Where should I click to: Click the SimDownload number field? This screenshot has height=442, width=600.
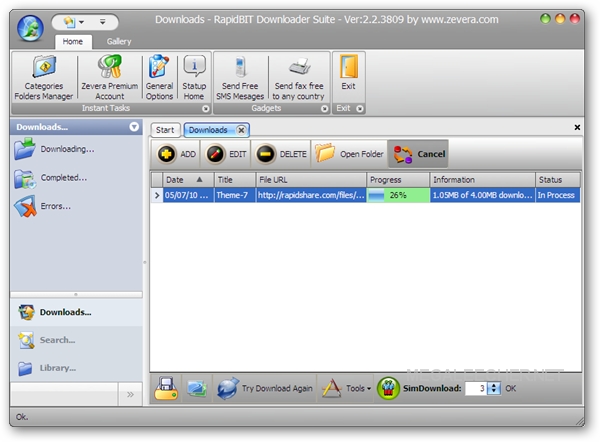(476, 389)
